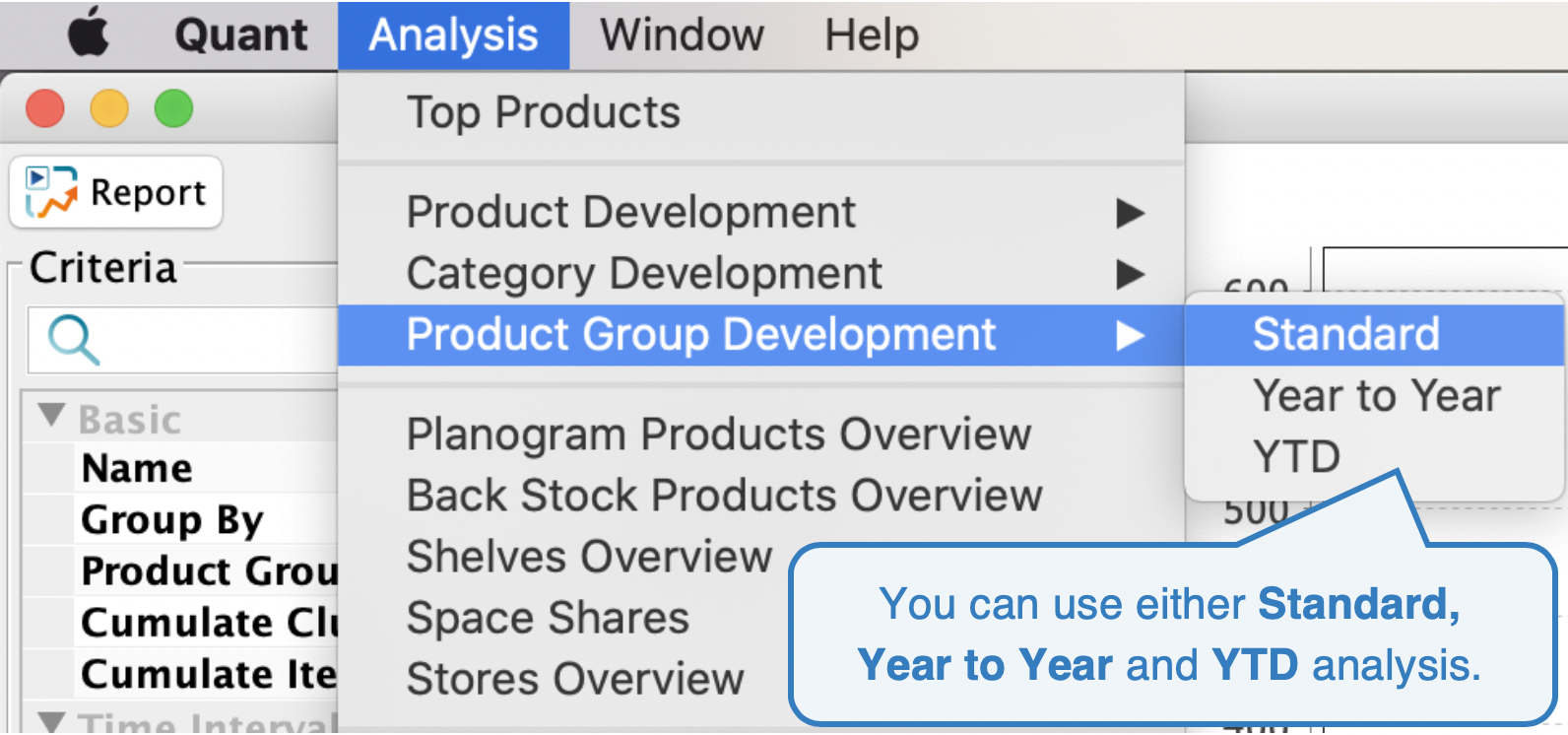Click the Report icon in toolbar
Image resolution: width=1568 pixels, height=735 pixels.
click(x=51, y=192)
